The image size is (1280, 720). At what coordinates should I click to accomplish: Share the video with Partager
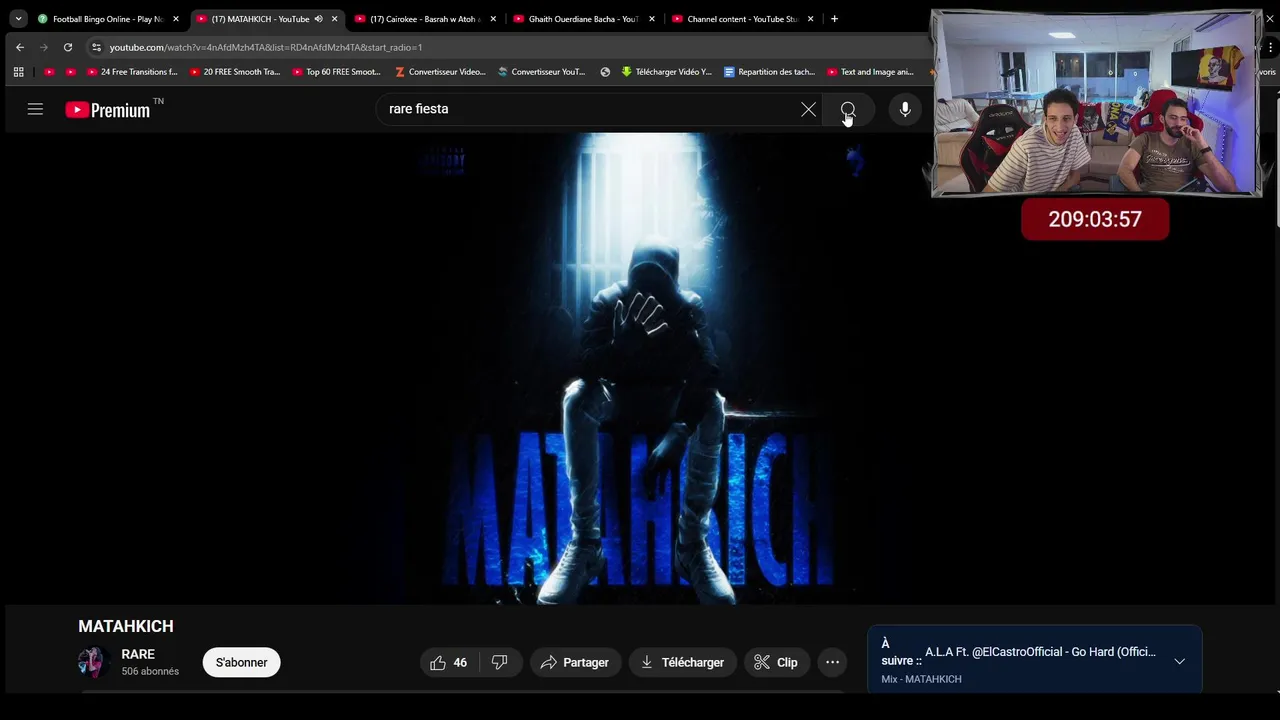coord(575,662)
